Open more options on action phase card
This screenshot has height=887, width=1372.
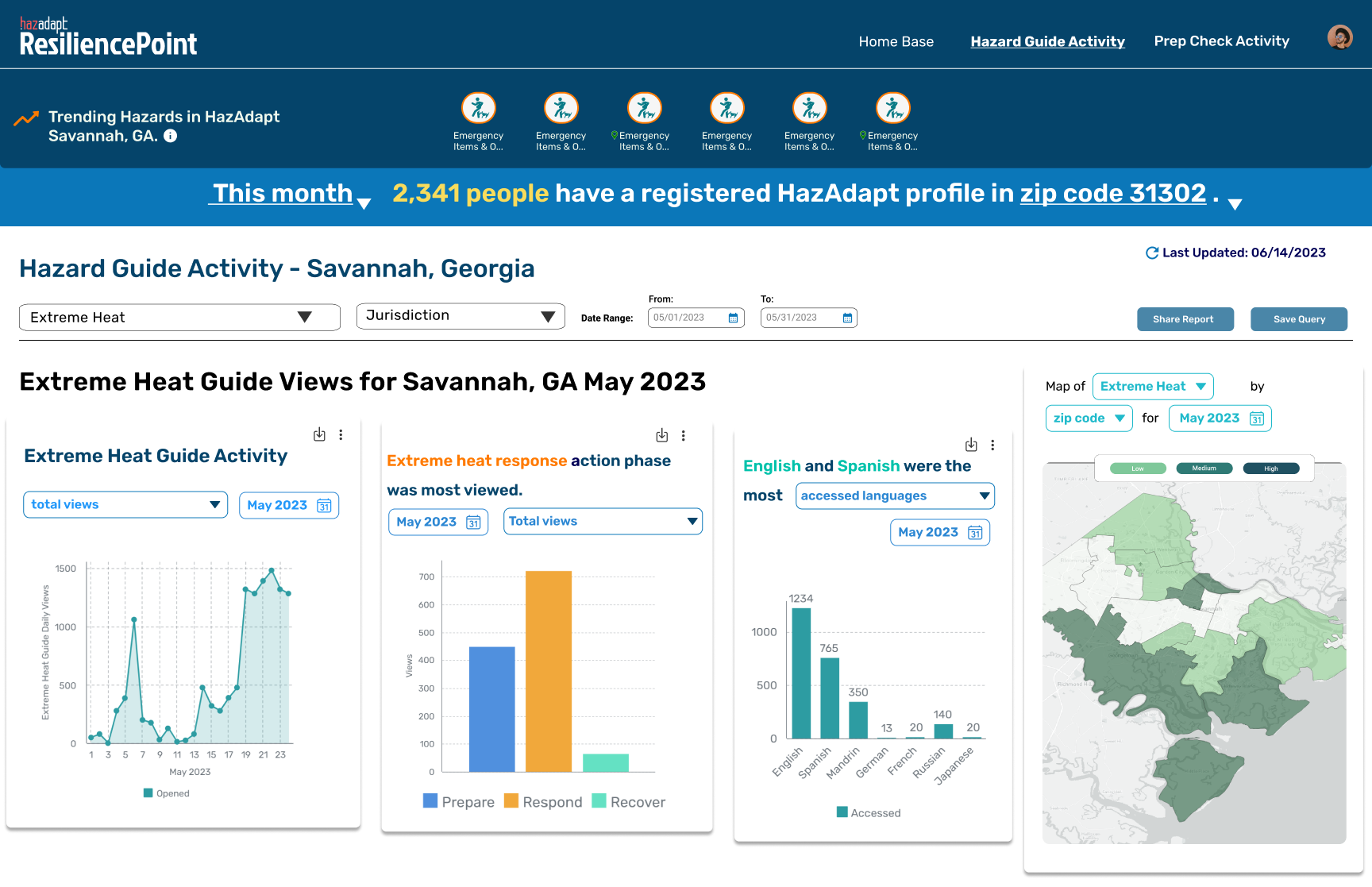pyautogui.click(x=683, y=435)
